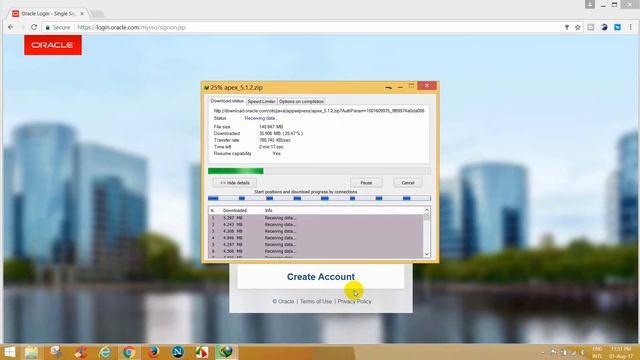Cancel the download

tap(408, 183)
